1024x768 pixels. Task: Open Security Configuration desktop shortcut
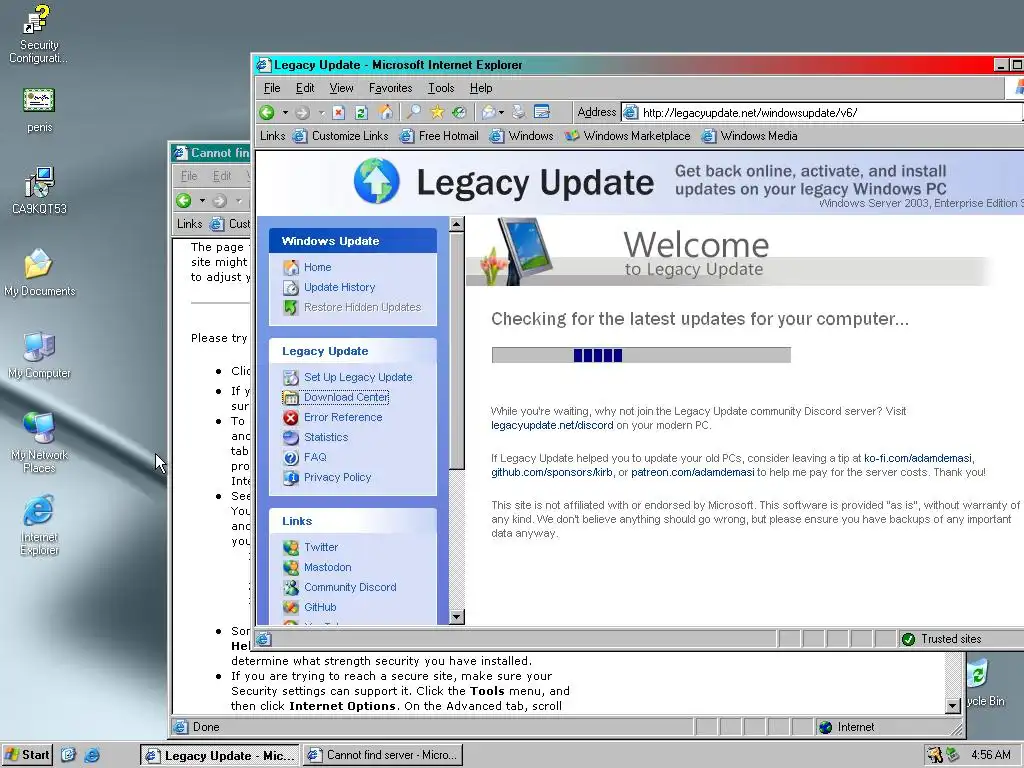coord(38,35)
